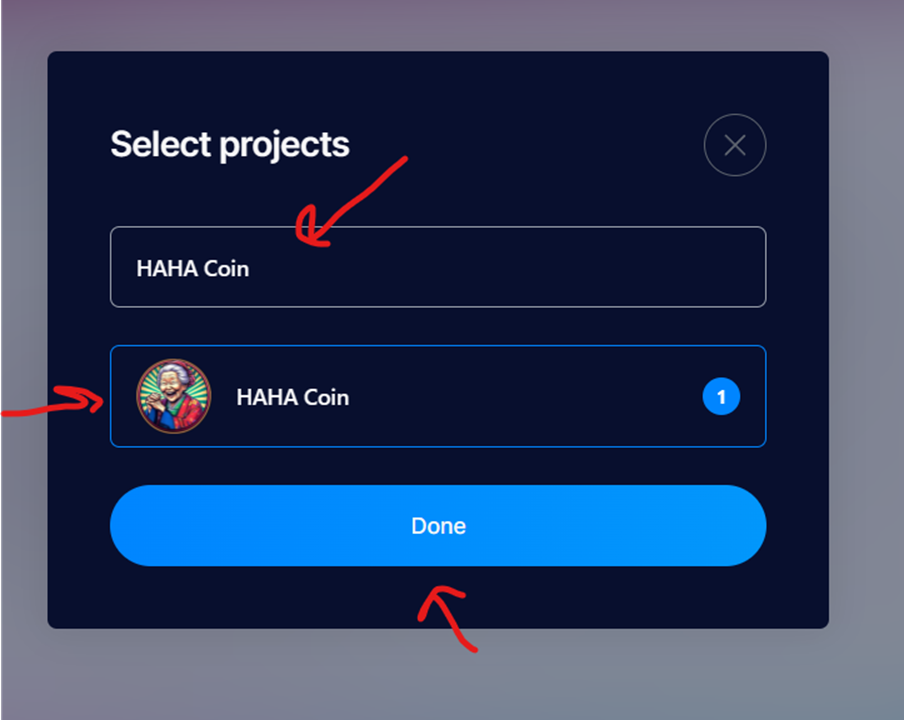Image resolution: width=904 pixels, height=720 pixels.
Task: Tap the Done text label
Action: pos(438,526)
